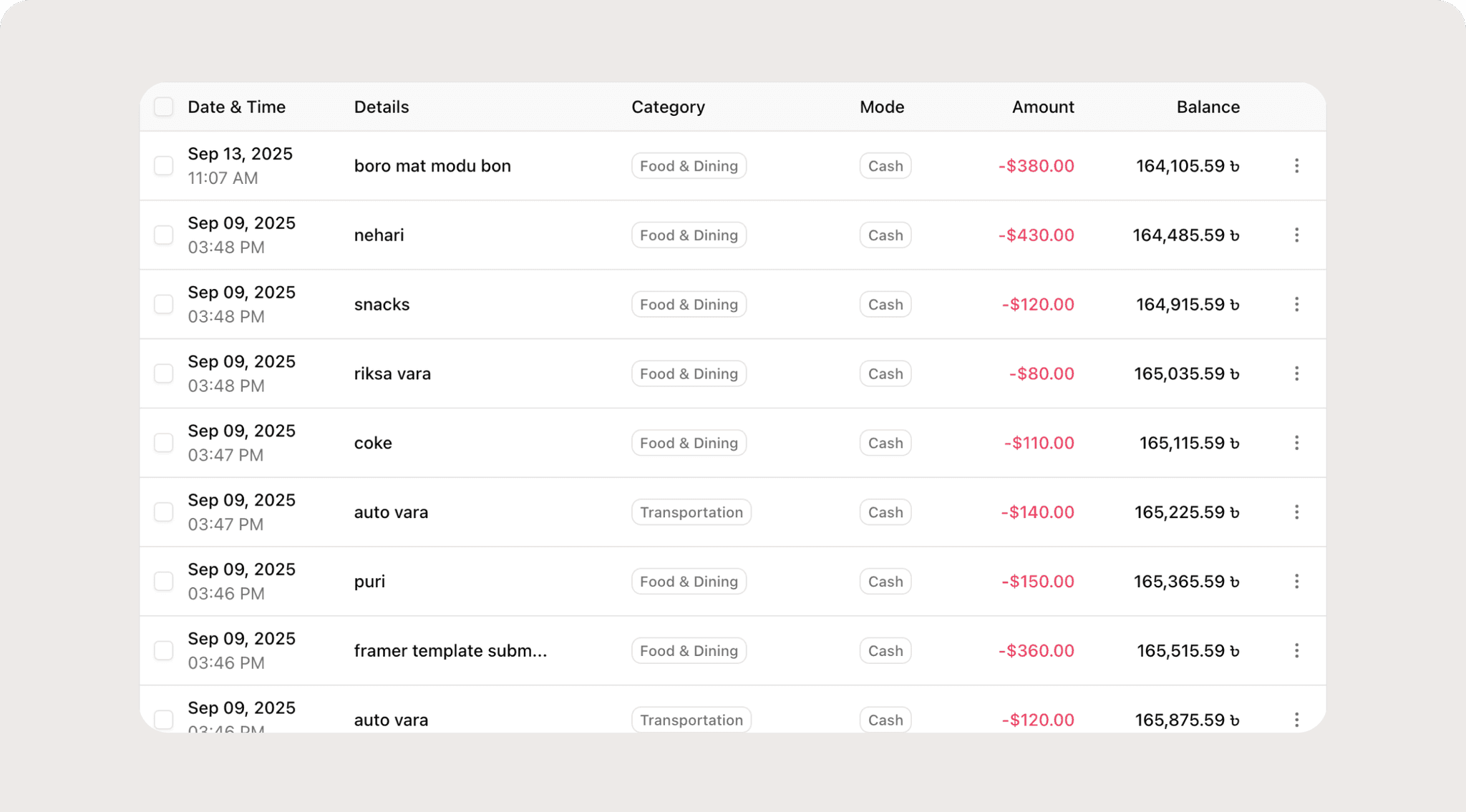The width and height of the screenshot is (1466, 812).
Task: Click the Cash mode pill on the coke row
Action: (885, 442)
